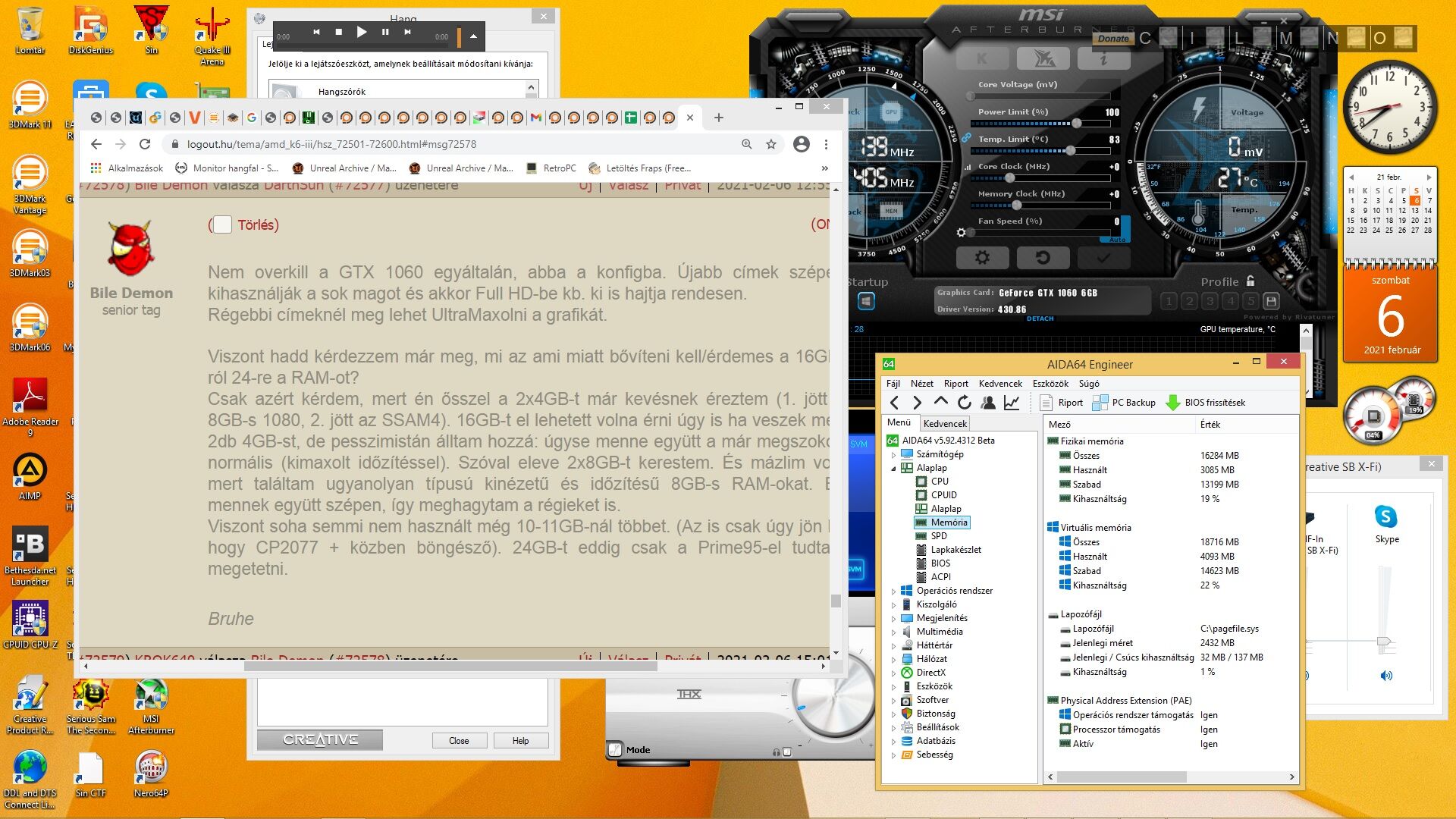The image size is (1456, 819).
Task: Click Help button in Creative dialog
Action: (520, 741)
